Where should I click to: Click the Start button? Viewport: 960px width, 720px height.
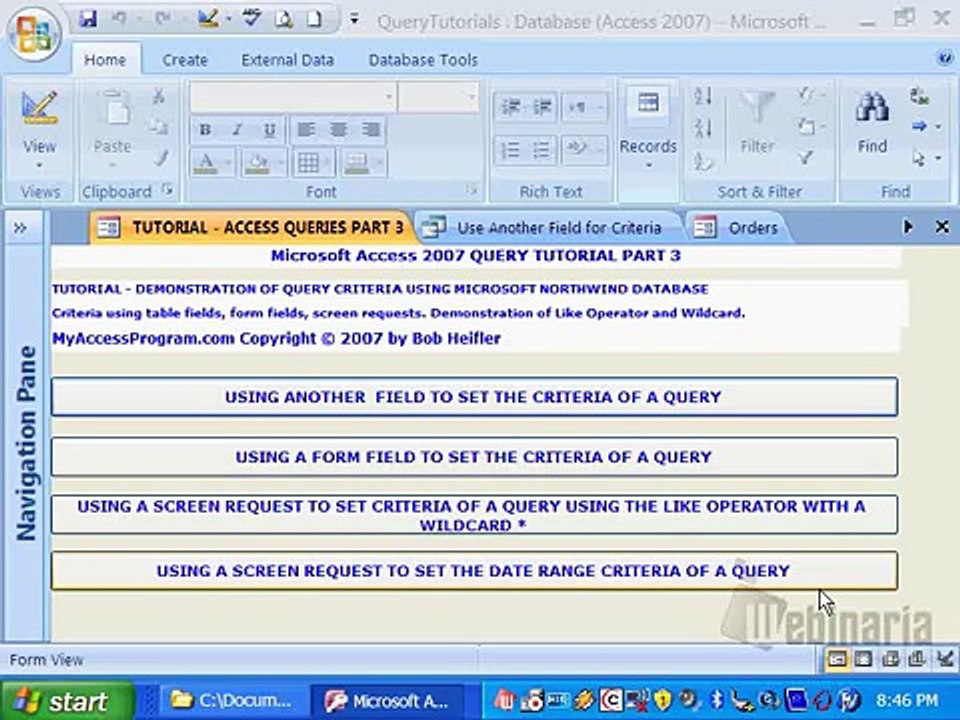(67, 700)
